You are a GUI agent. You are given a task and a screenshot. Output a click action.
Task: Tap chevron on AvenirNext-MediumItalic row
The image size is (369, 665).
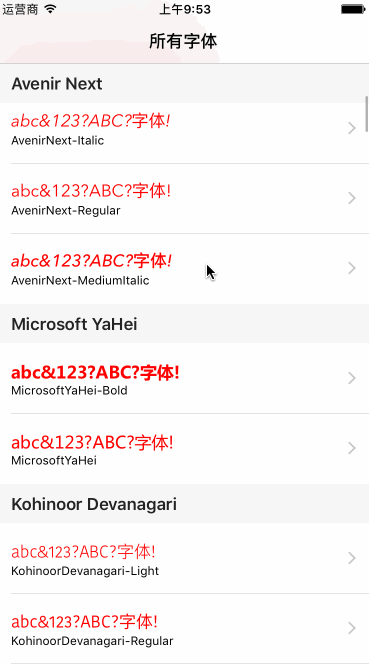click(x=352, y=268)
